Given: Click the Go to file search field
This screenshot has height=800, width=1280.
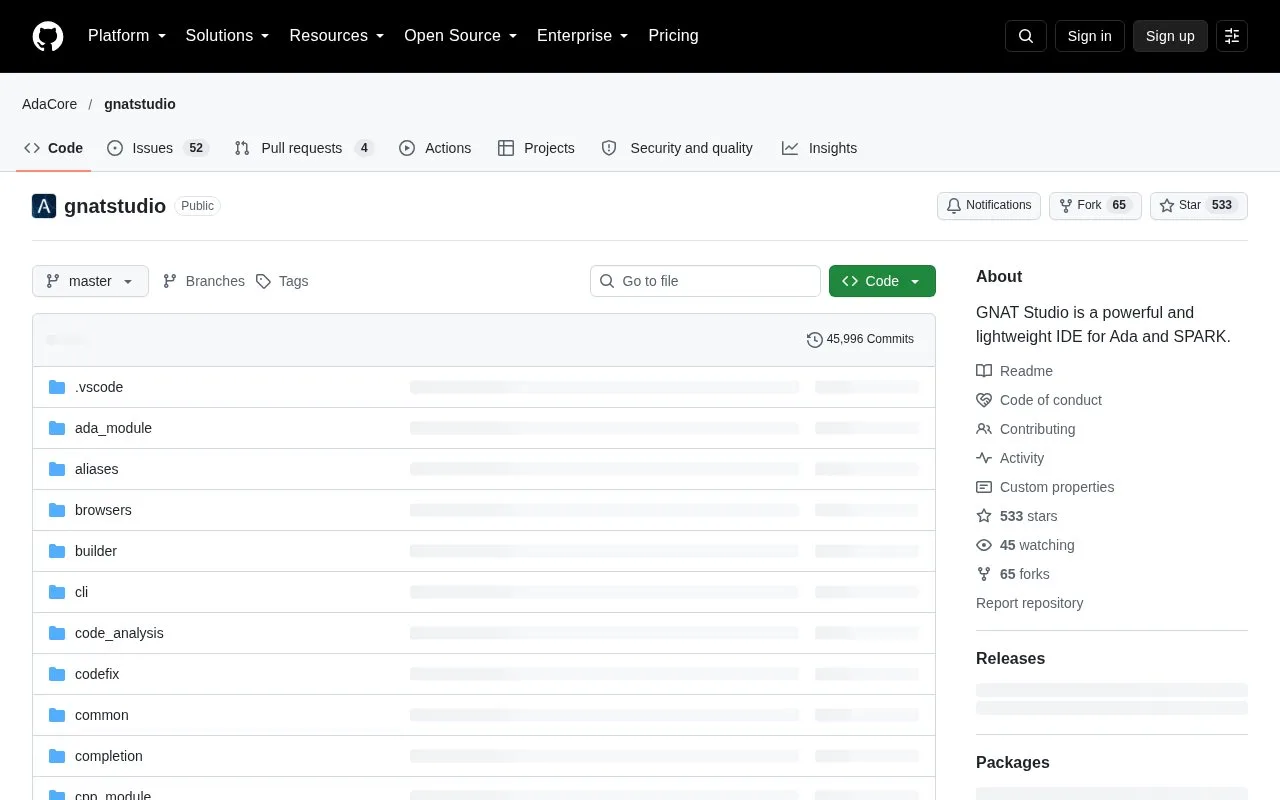Looking at the screenshot, I should point(705,281).
